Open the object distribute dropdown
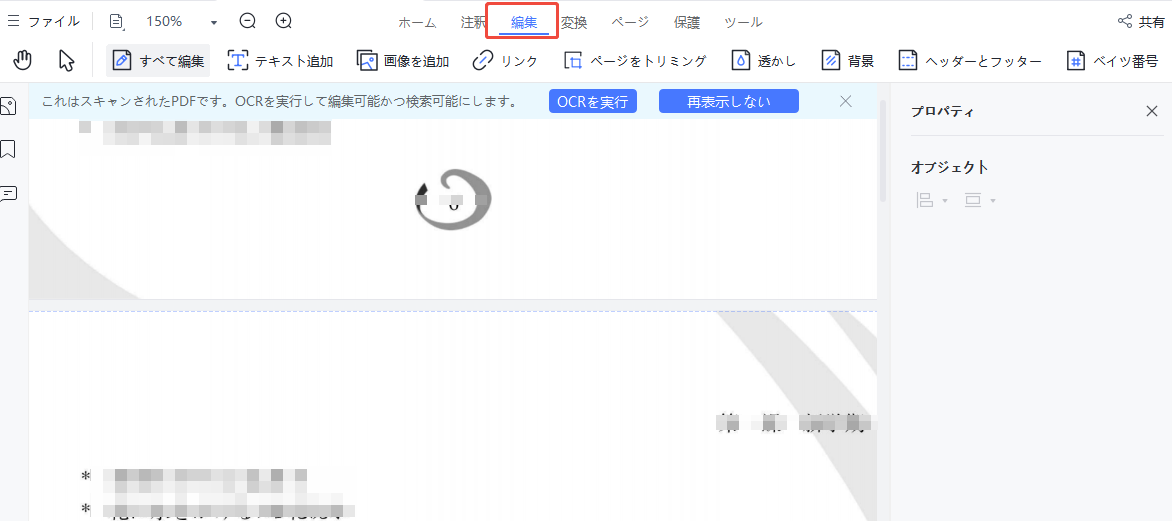1172x521 pixels. pyautogui.click(x=980, y=200)
